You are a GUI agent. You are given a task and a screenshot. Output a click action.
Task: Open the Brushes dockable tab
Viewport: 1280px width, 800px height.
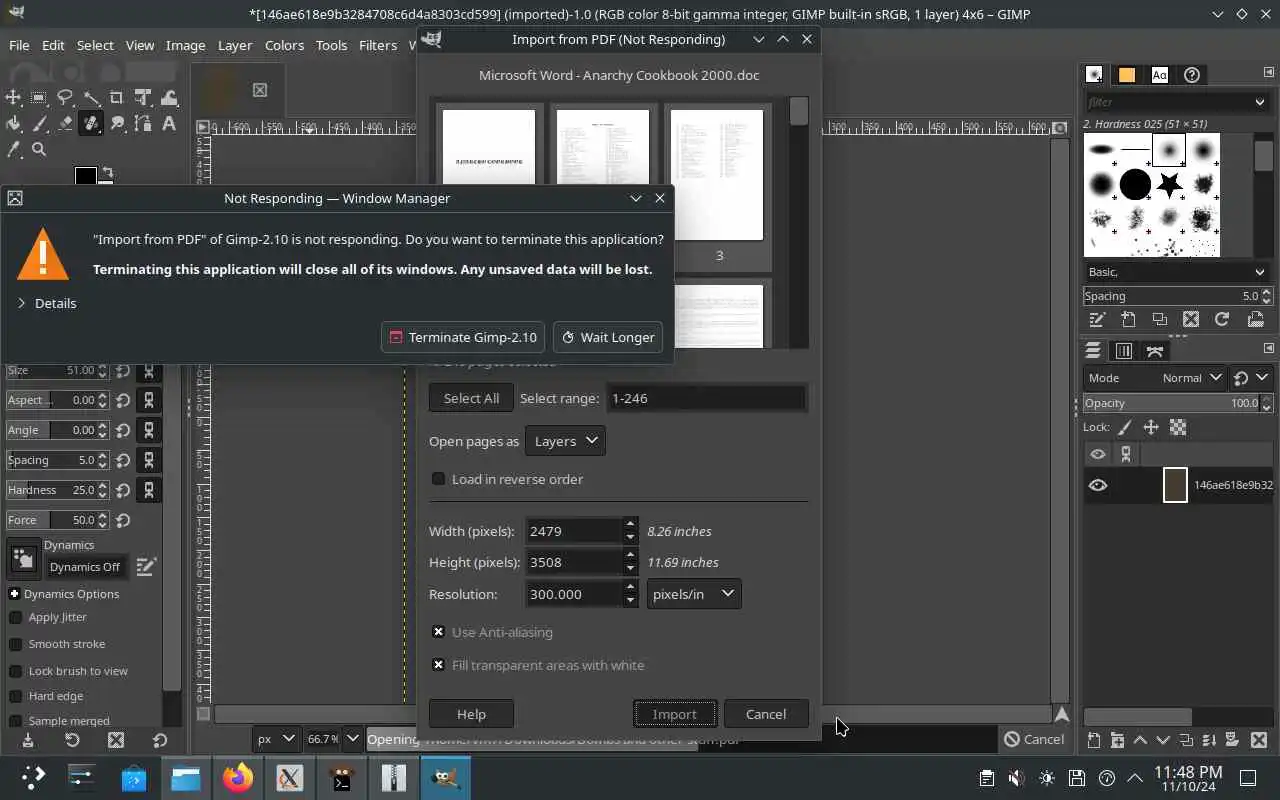(x=1095, y=75)
